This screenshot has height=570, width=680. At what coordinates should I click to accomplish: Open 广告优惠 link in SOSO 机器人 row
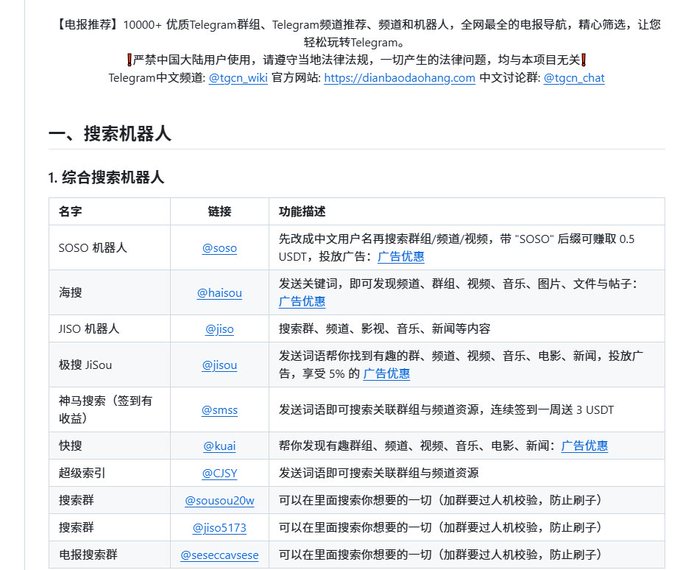pos(401,257)
